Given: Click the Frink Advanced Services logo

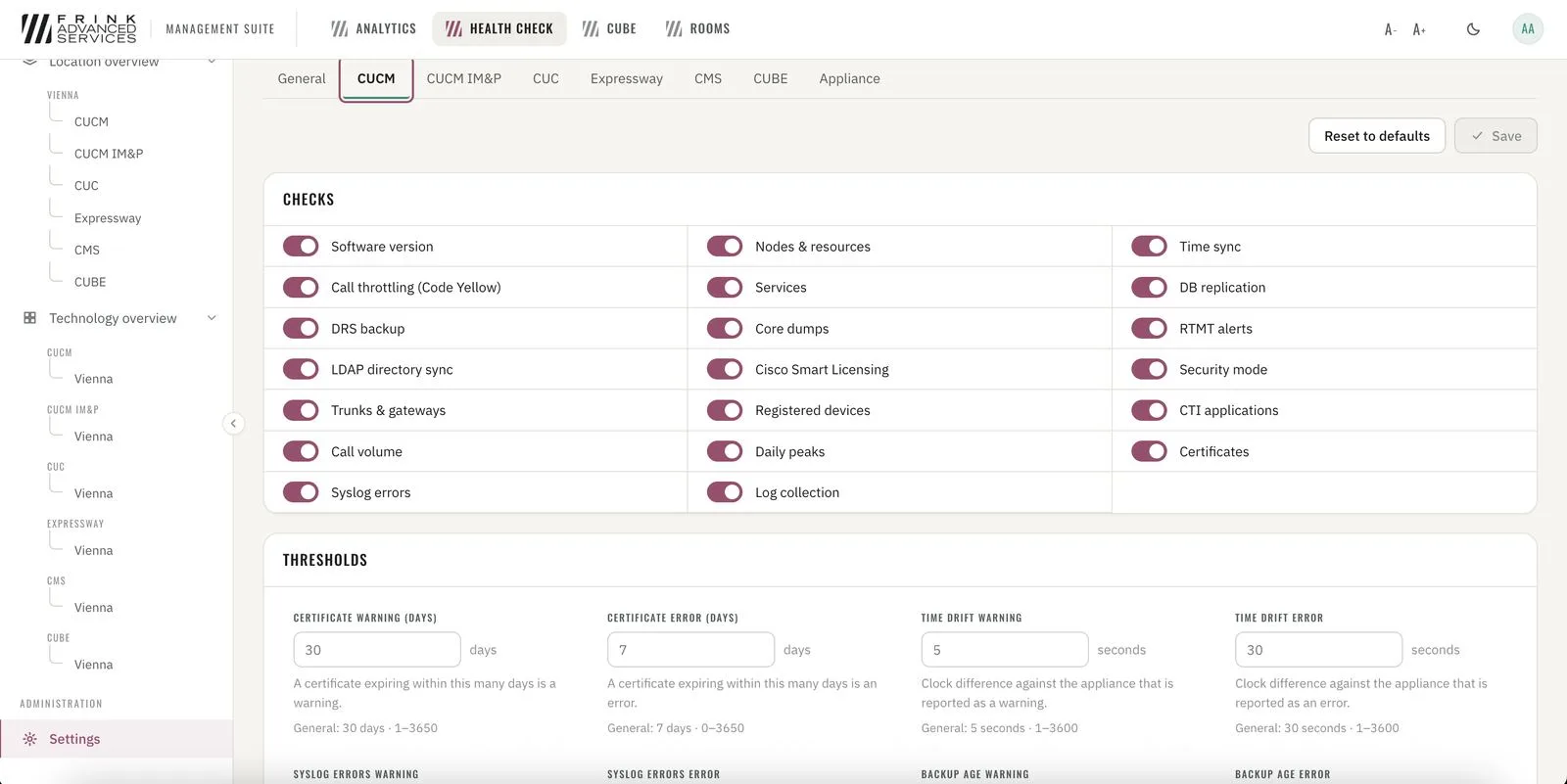Looking at the screenshot, I should click(79, 28).
